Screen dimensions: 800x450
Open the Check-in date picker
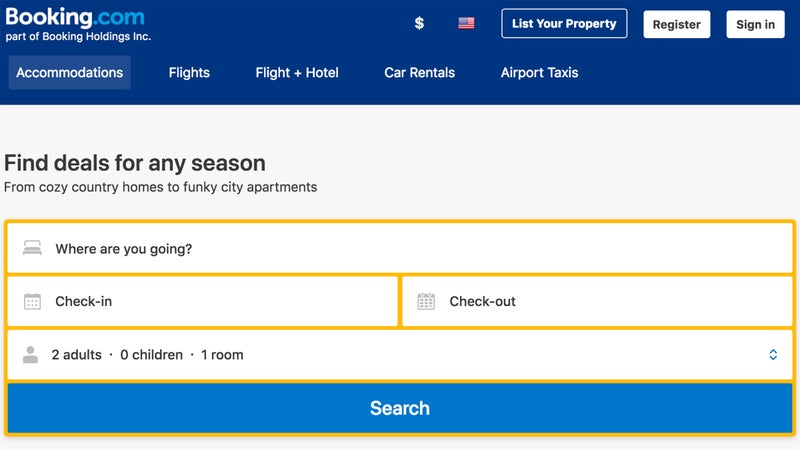(203, 301)
